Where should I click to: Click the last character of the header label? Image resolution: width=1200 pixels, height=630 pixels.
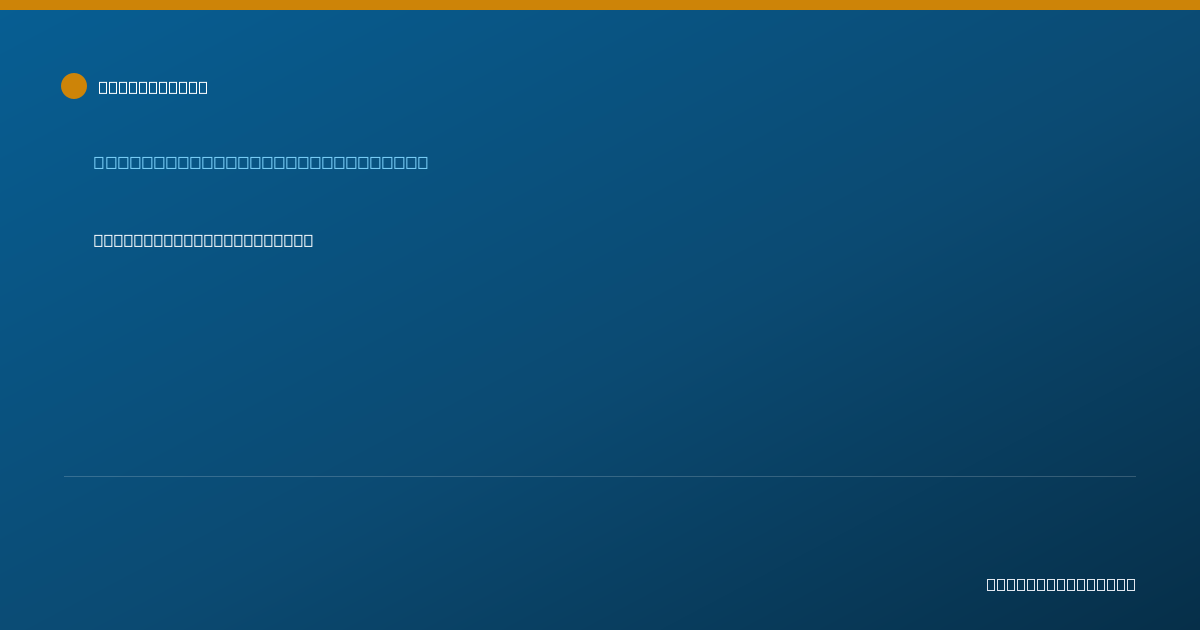(x=203, y=87)
